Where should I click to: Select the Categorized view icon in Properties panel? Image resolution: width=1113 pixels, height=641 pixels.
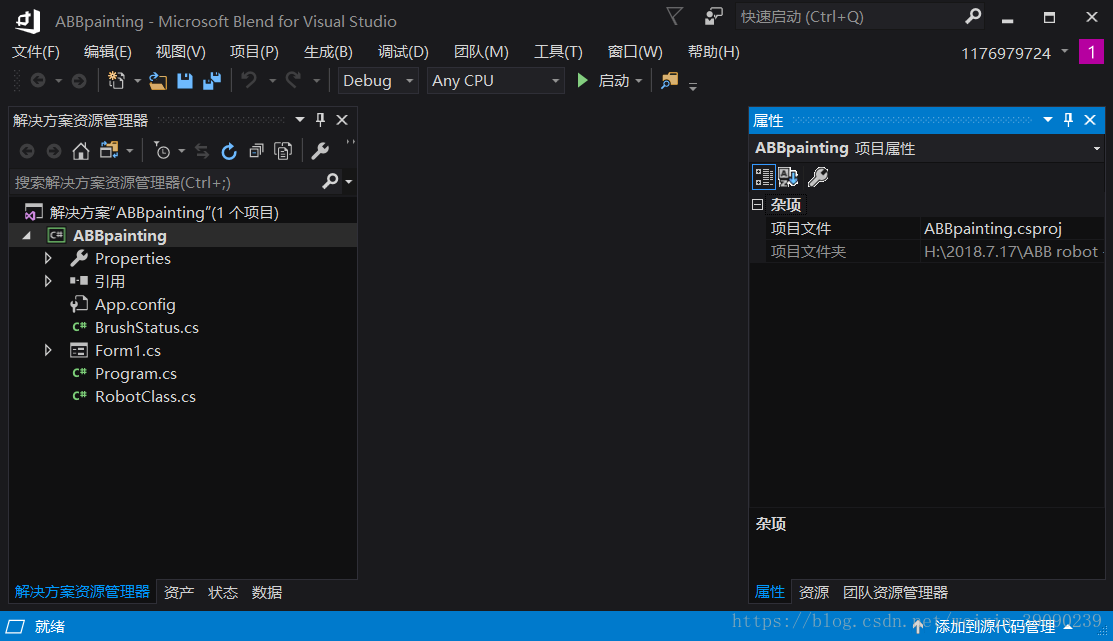pos(764,177)
